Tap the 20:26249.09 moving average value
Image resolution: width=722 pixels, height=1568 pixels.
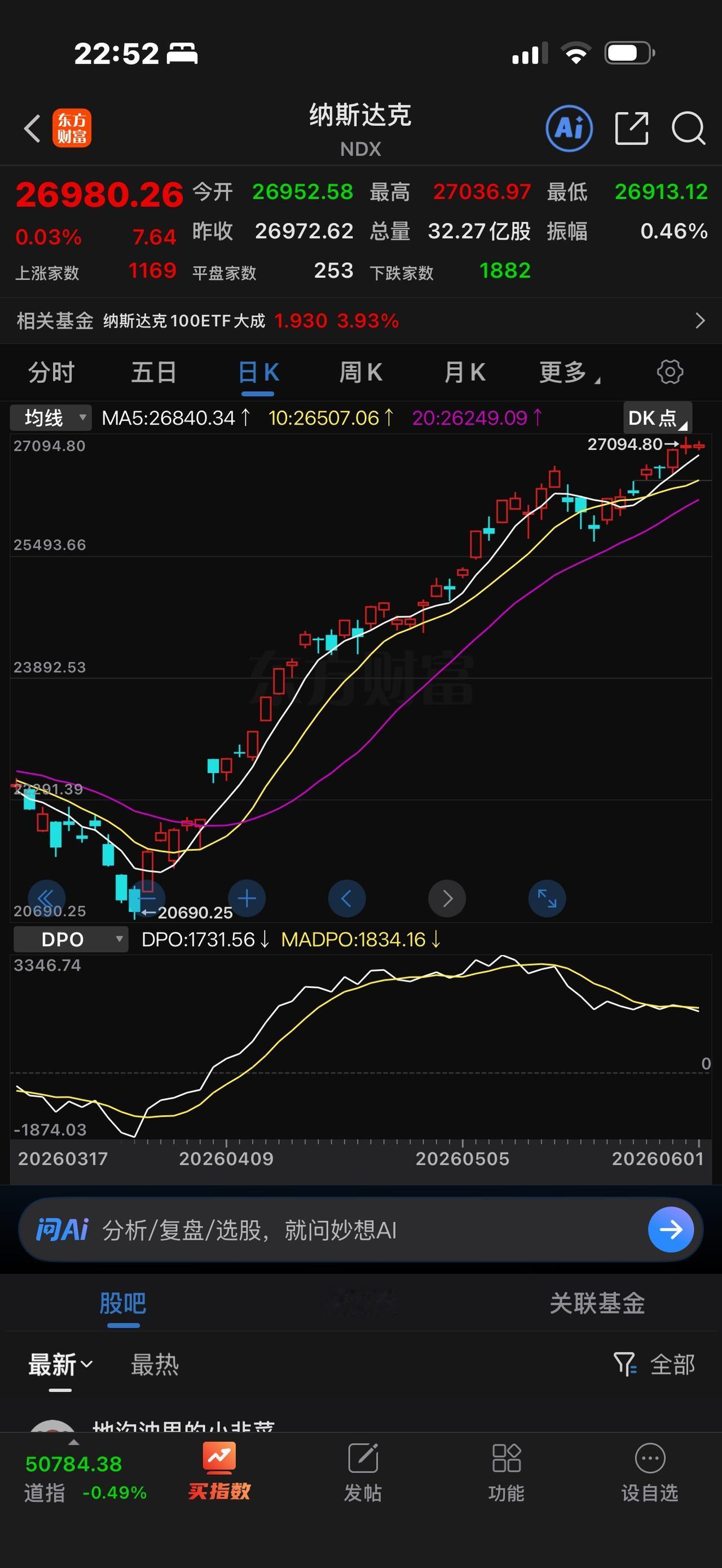coord(477,418)
